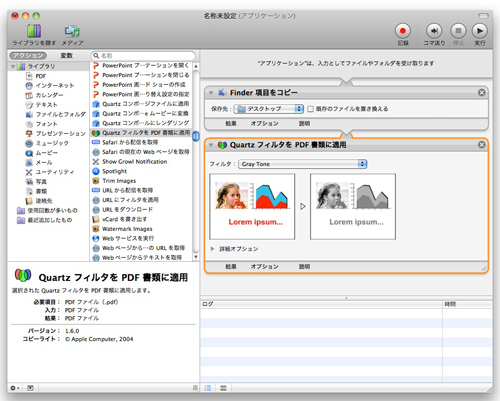Show 結果 of the Quartz filter action

pos(231,267)
